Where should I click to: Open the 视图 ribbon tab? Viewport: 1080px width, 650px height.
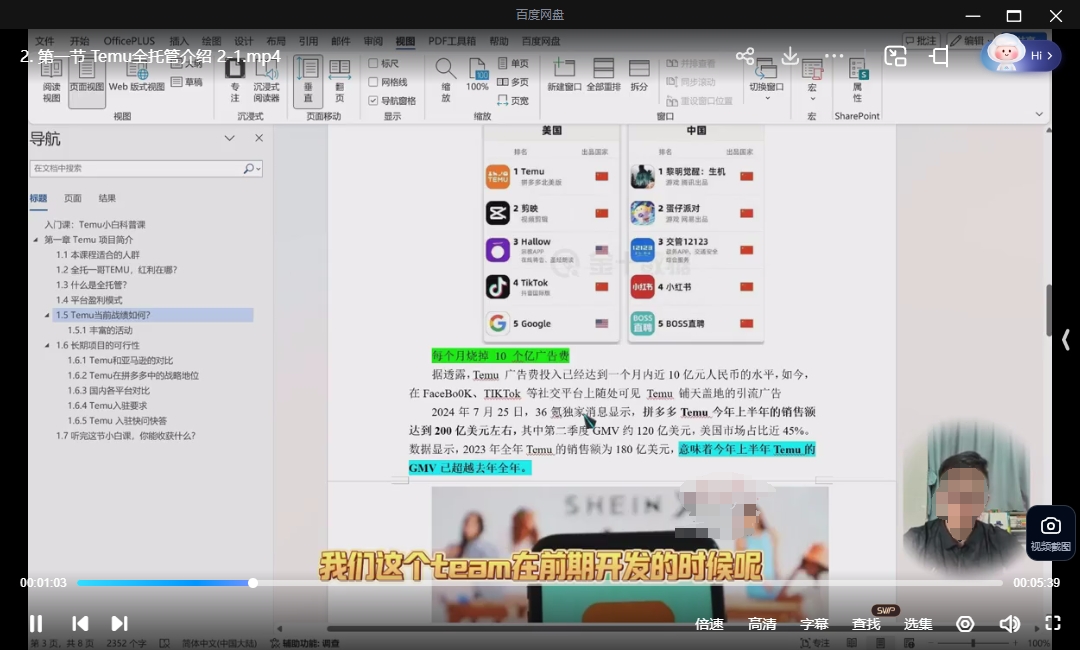pyautogui.click(x=405, y=41)
